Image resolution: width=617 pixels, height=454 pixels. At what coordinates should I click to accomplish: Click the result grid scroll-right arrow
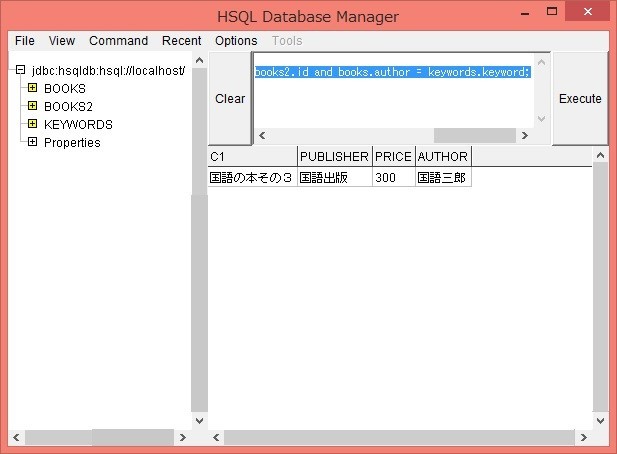[x=584, y=437]
